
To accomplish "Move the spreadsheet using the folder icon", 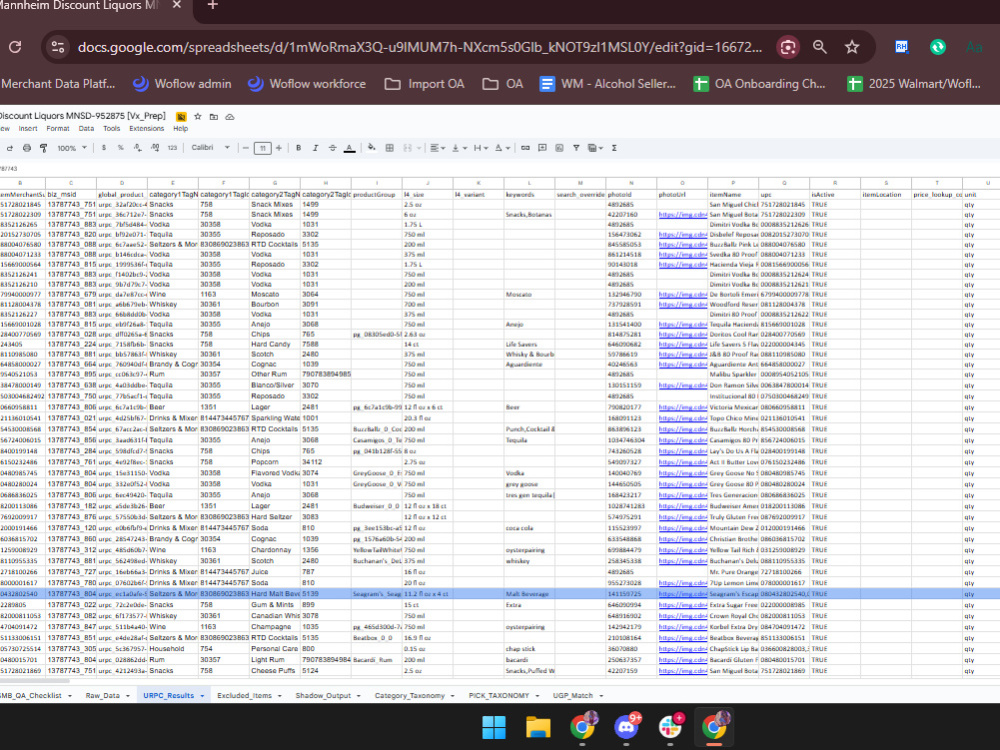I will [214, 117].
